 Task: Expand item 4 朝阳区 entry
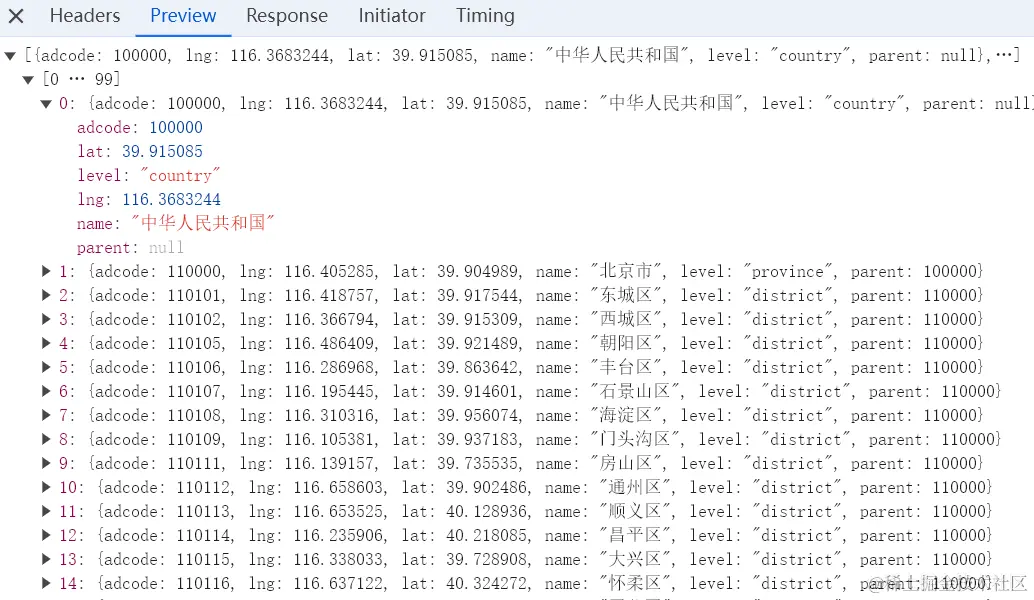point(46,343)
